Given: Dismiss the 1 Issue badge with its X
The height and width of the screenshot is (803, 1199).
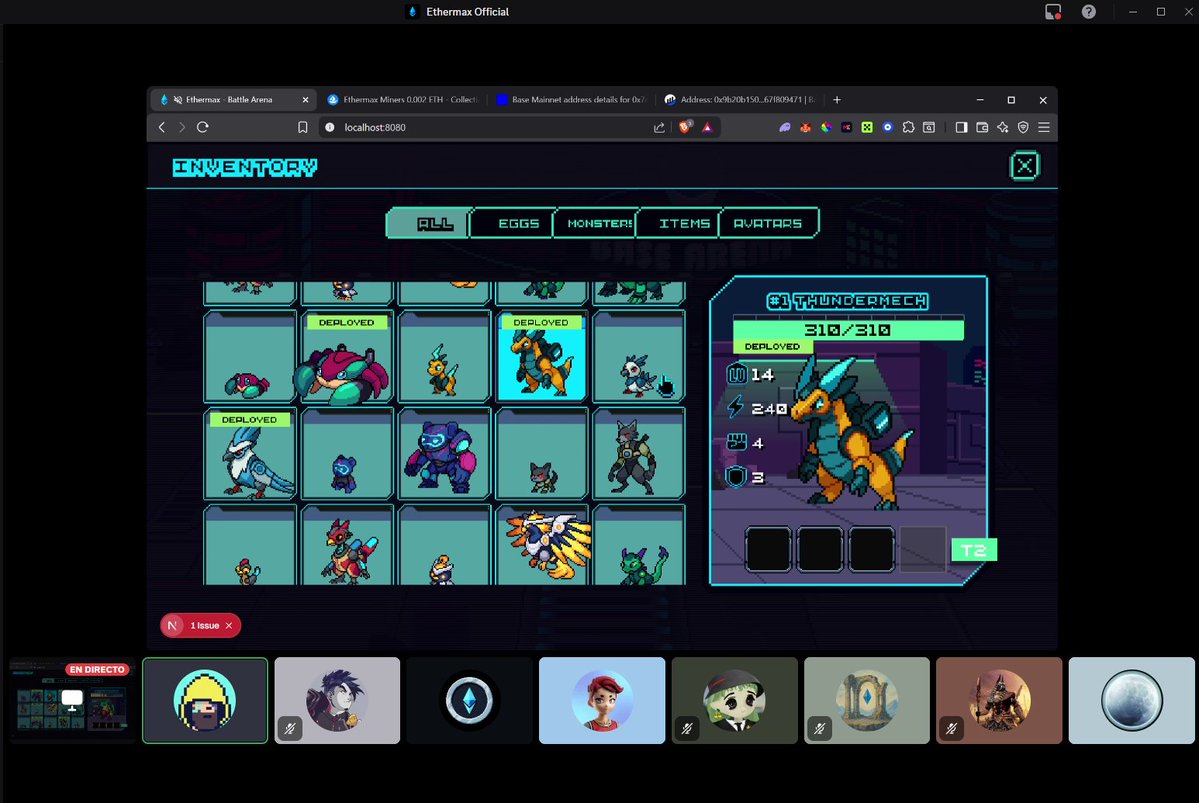Looking at the screenshot, I should coord(229,626).
